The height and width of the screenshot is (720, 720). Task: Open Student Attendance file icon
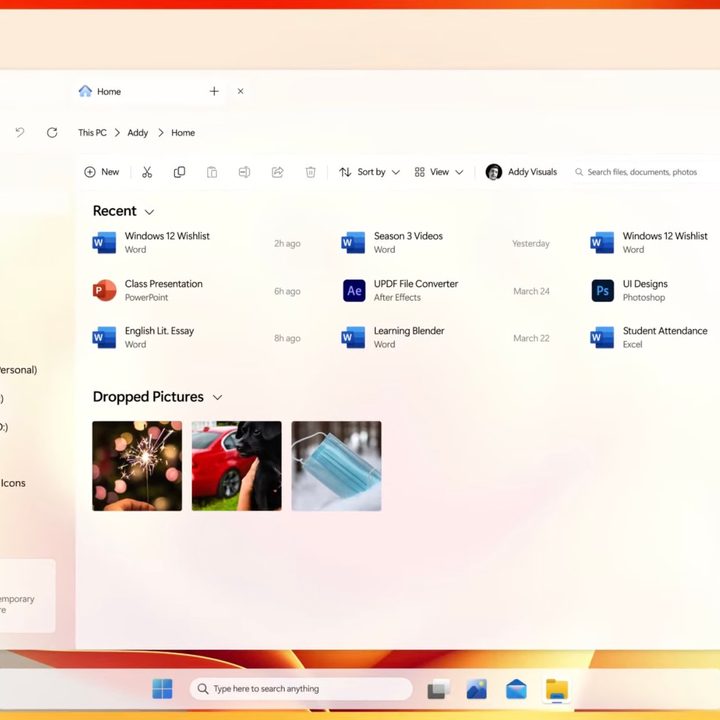pos(602,338)
